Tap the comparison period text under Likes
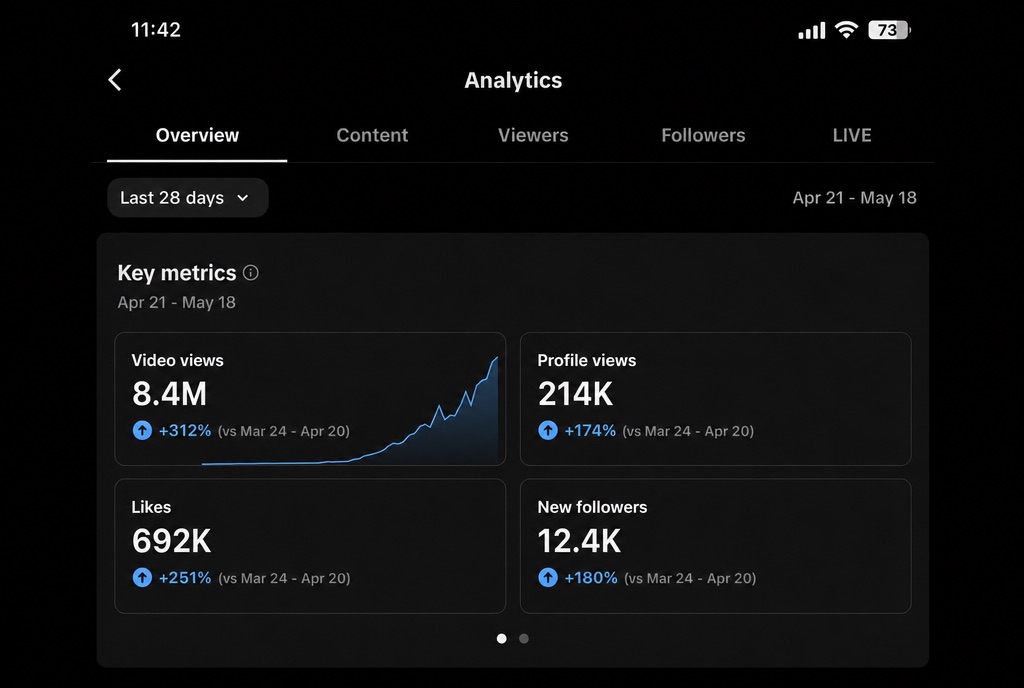The image size is (1024, 688). point(284,578)
